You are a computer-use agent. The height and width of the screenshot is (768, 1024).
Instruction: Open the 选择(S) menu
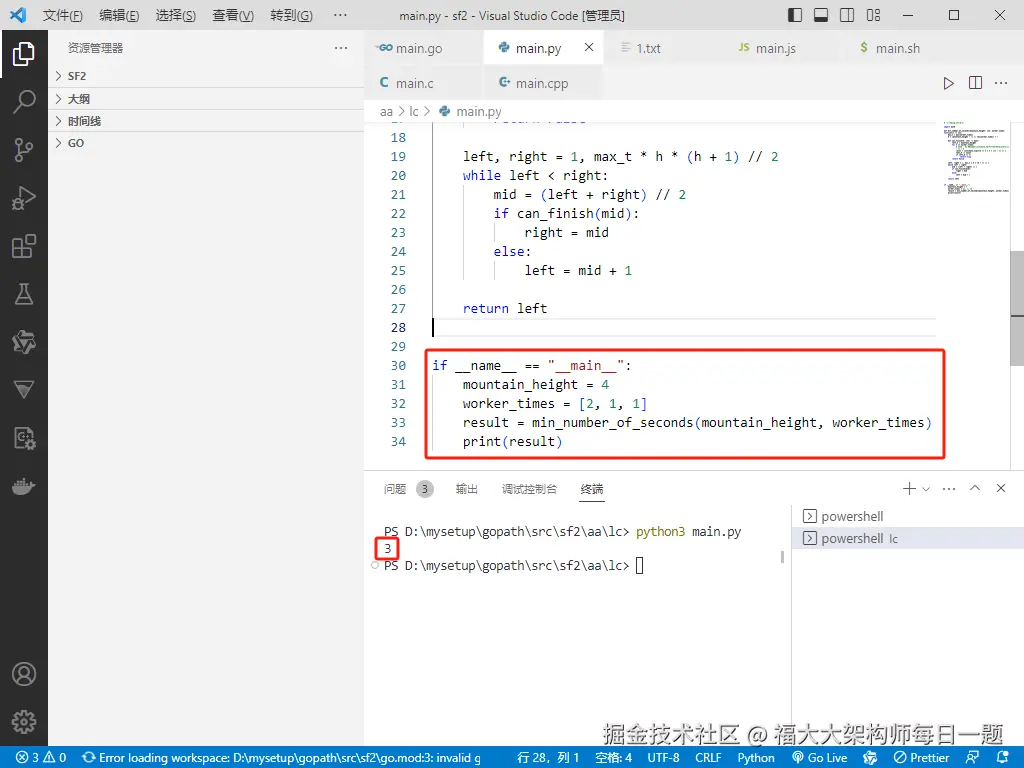(176, 15)
